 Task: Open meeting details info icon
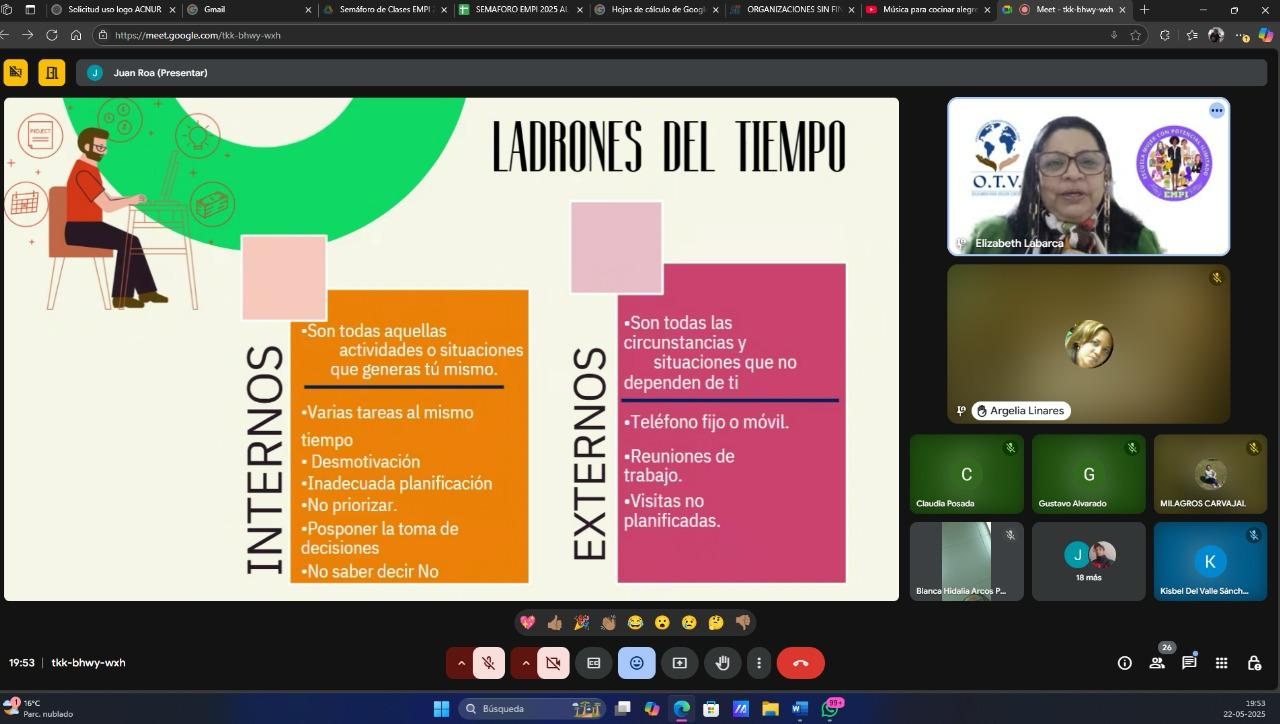(x=1125, y=663)
